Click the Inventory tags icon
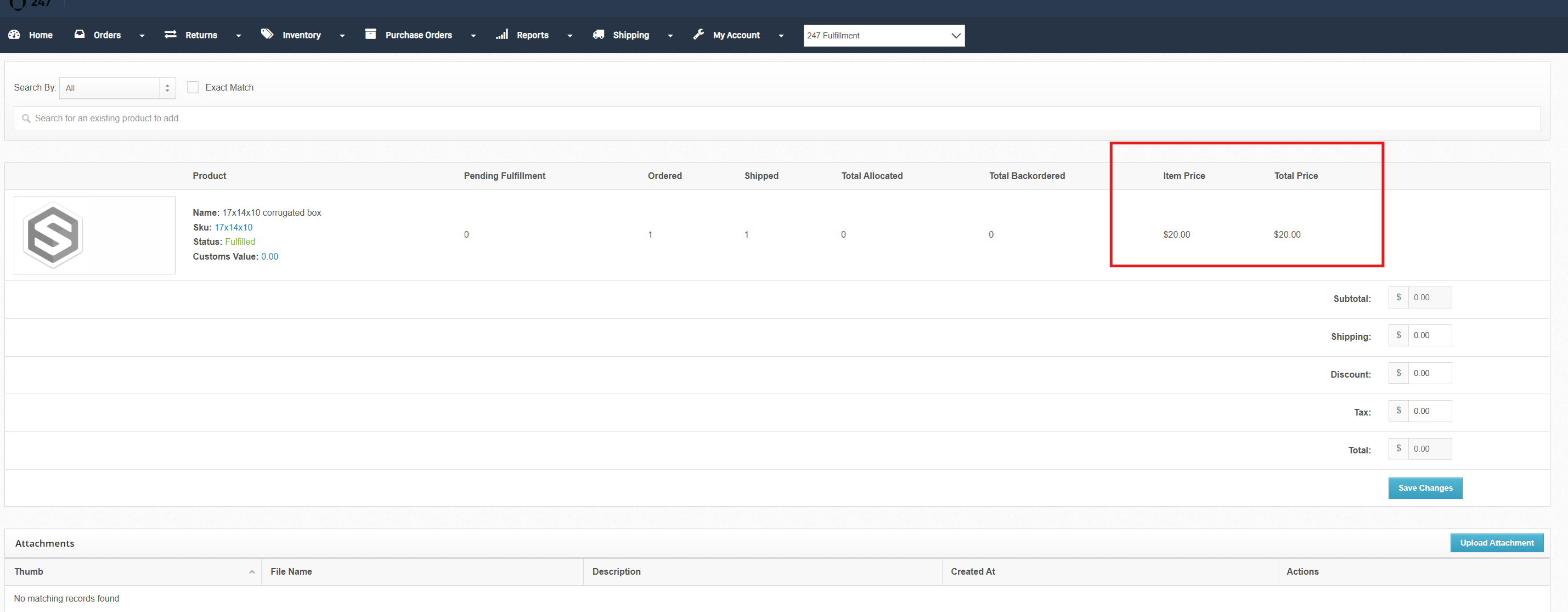 click(267, 34)
